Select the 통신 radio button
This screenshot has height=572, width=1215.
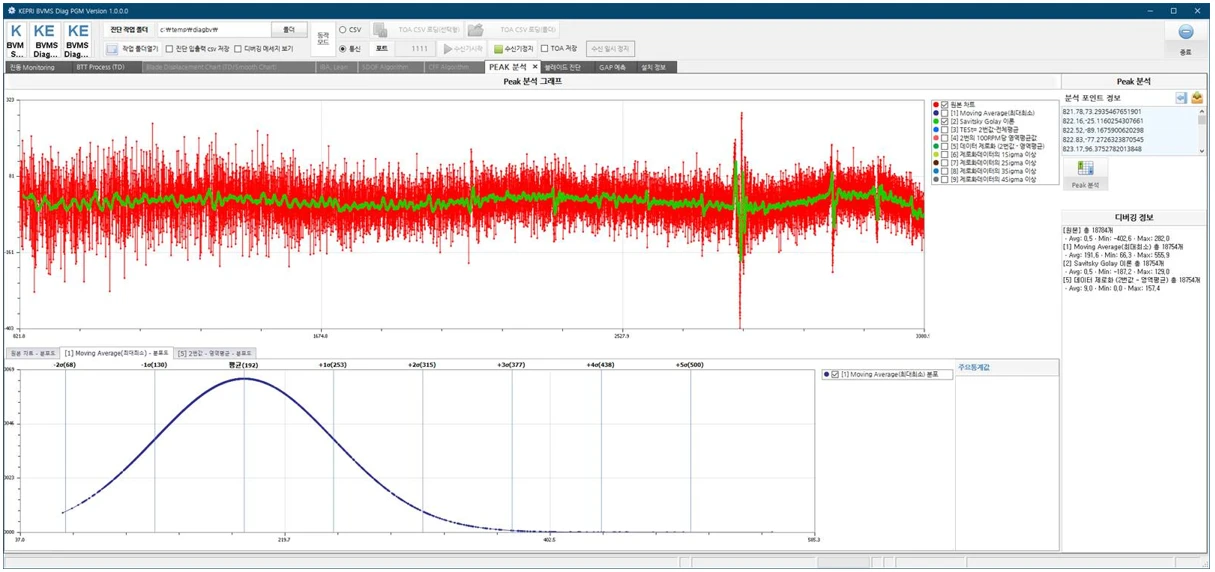click(342, 48)
